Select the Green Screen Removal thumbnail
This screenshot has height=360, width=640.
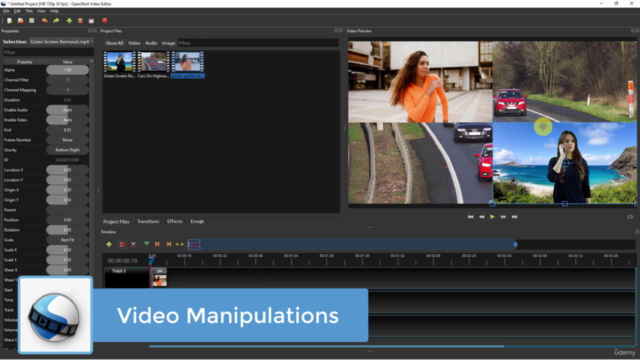click(119, 64)
